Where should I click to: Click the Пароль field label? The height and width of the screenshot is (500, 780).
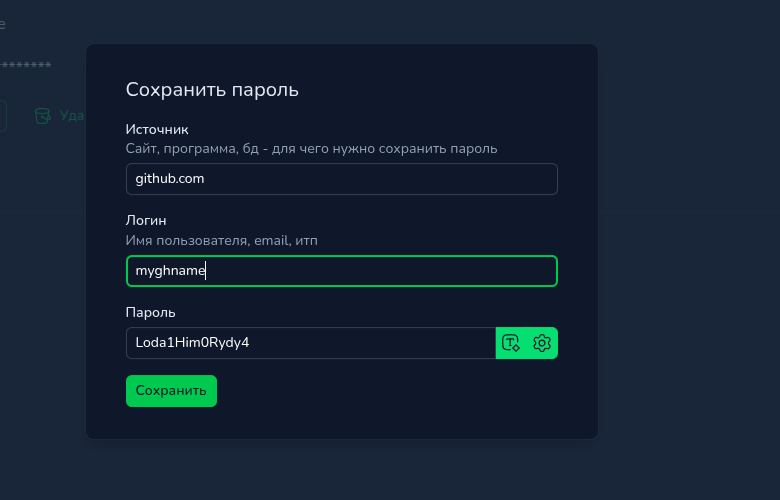(151, 312)
